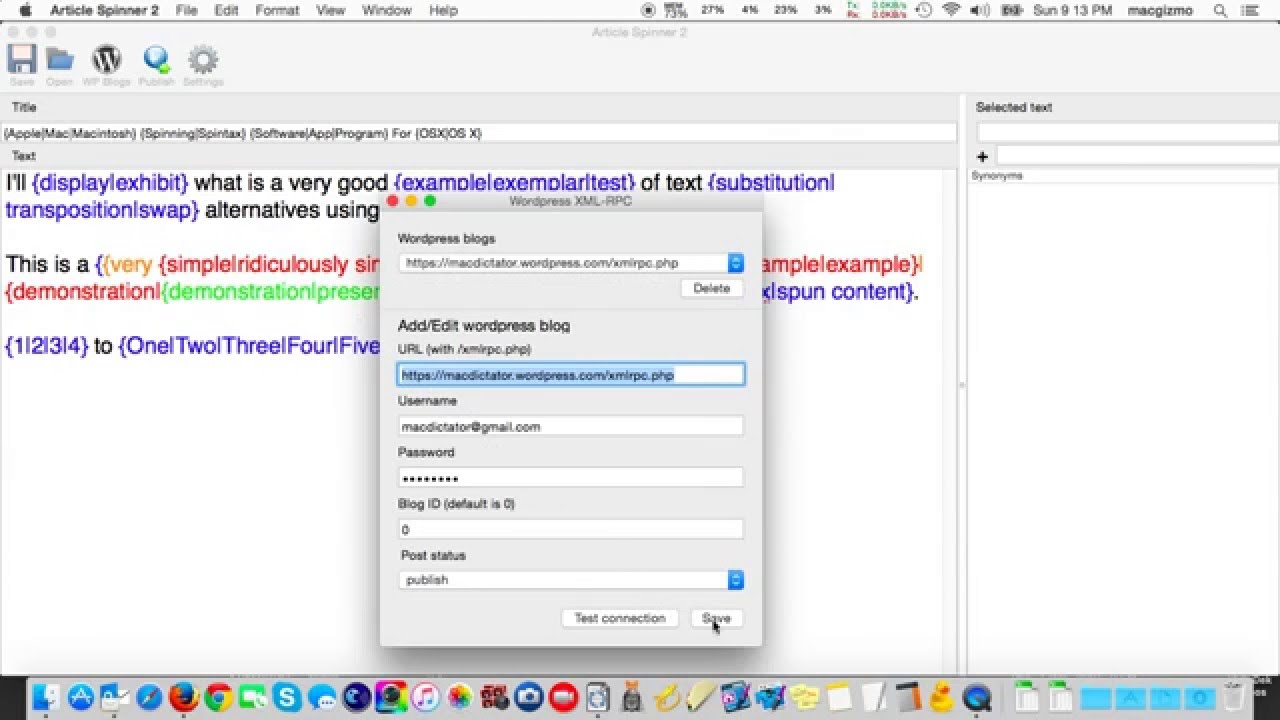Open the View menu
1280x720 pixels.
click(330, 10)
